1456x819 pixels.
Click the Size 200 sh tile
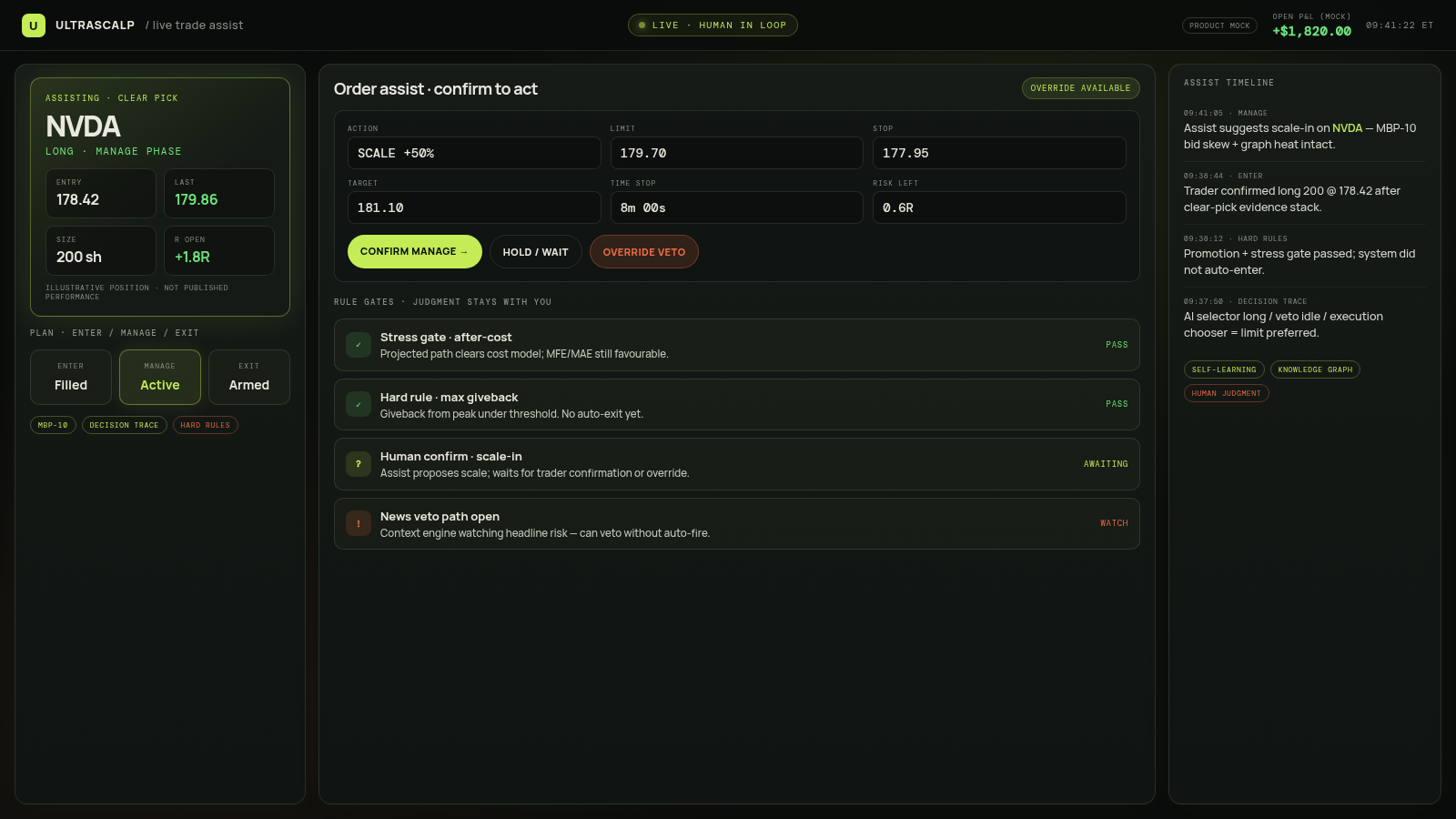coord(101,250)
